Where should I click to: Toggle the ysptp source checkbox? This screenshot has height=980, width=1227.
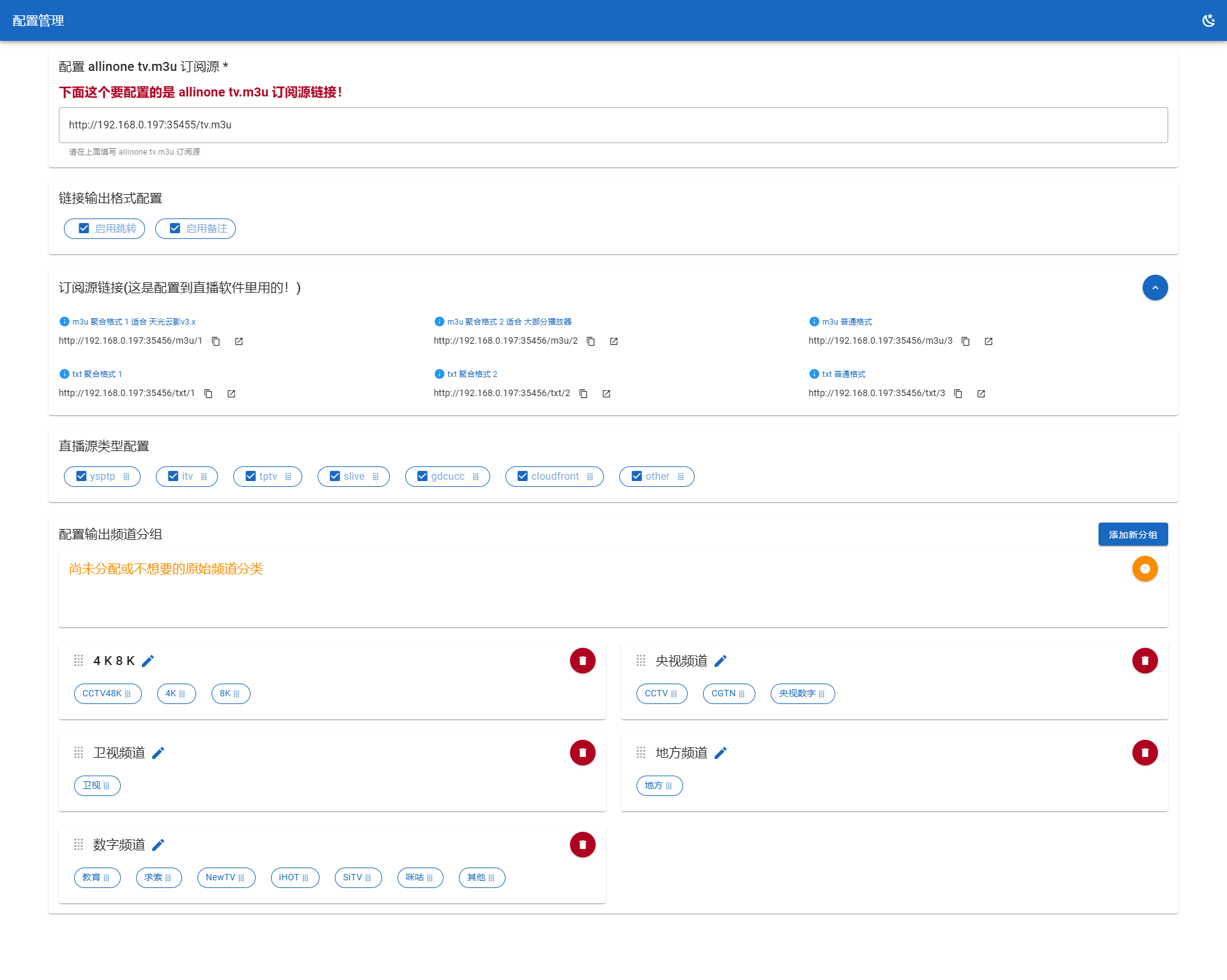pyautogui.click(x=81, y=476)
